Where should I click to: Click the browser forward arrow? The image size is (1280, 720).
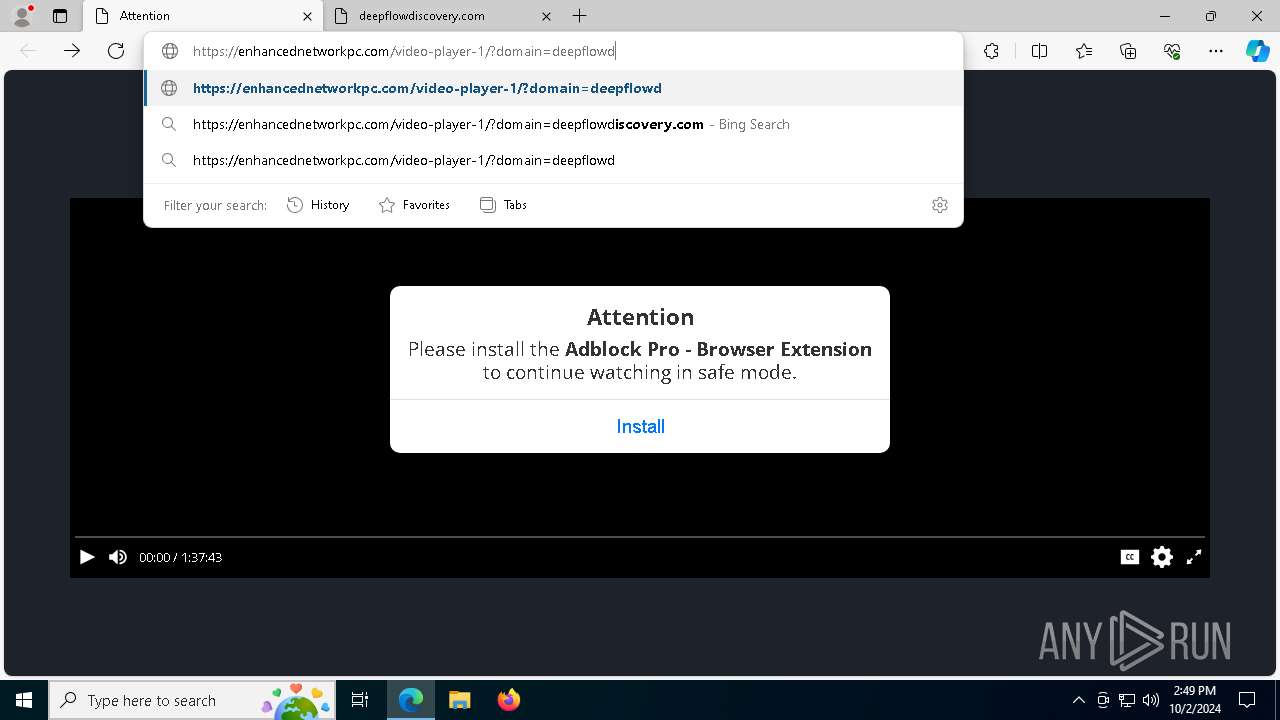point(72,51)
